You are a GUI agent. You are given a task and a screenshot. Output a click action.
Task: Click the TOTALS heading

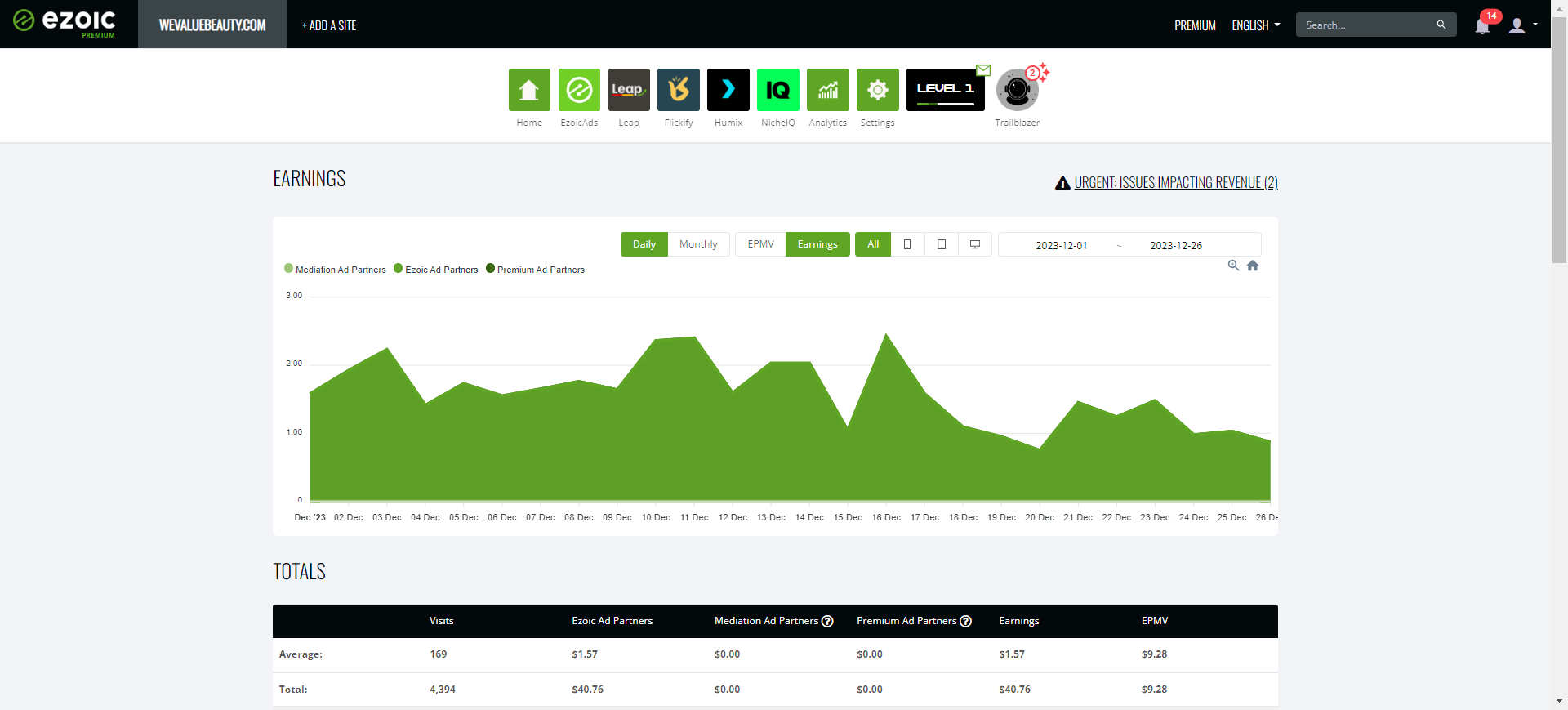coord(299,572)
